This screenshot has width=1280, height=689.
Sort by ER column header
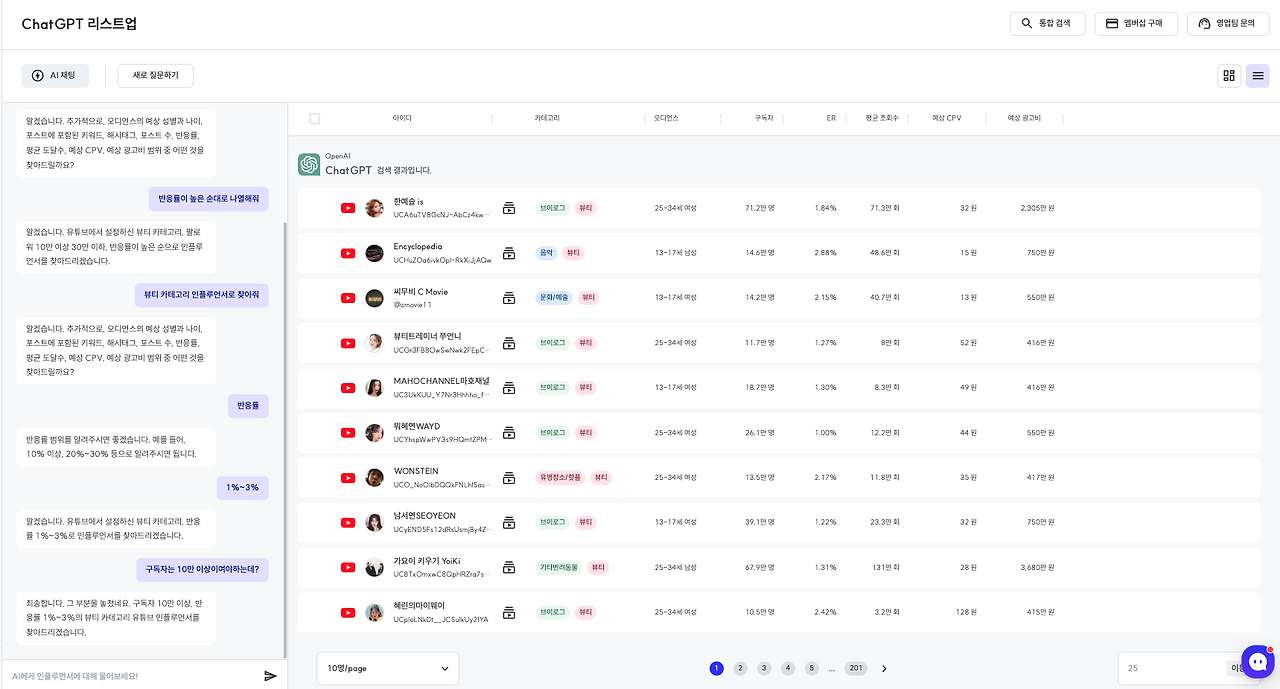[831, 118]
